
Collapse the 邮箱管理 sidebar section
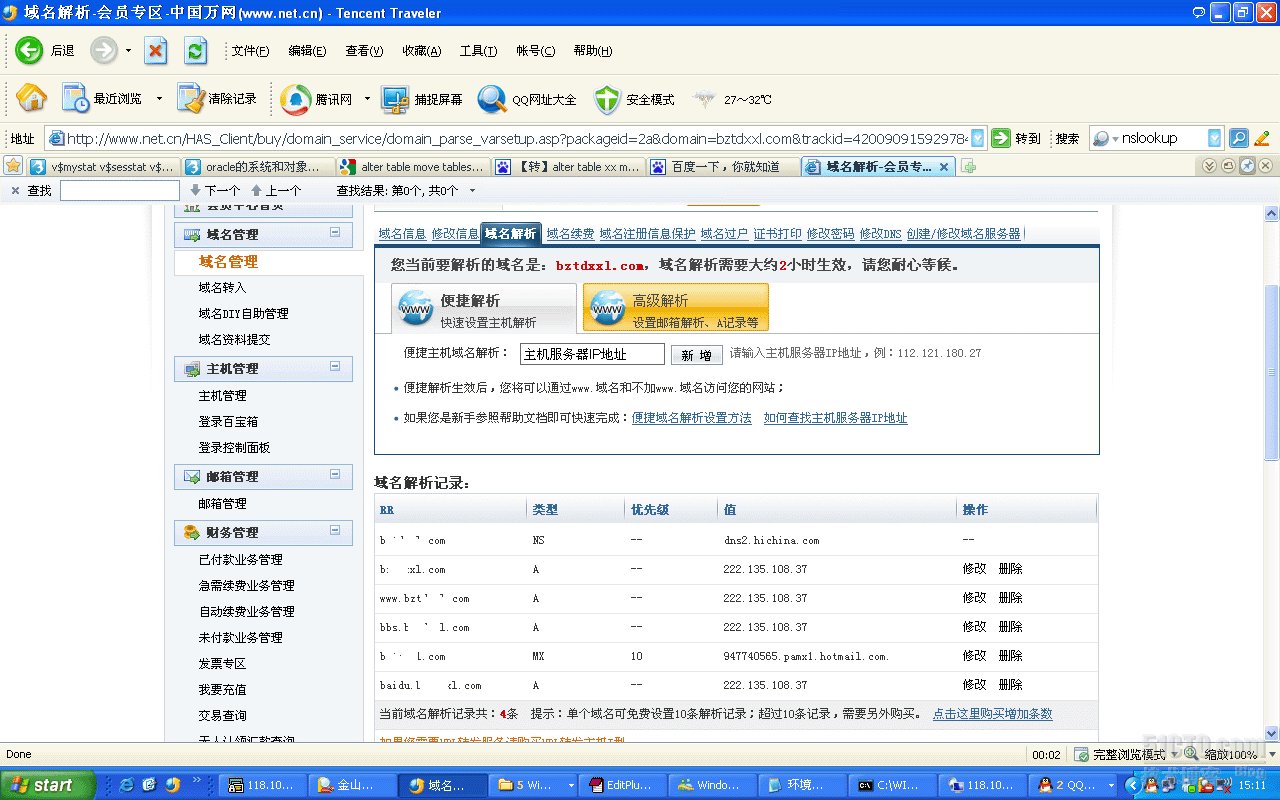[335, 475]
